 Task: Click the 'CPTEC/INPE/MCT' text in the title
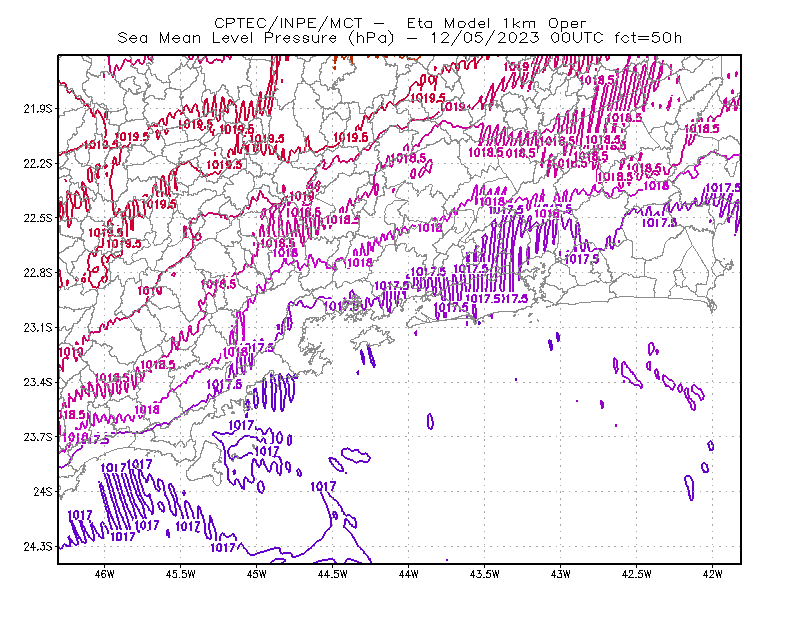288,23
